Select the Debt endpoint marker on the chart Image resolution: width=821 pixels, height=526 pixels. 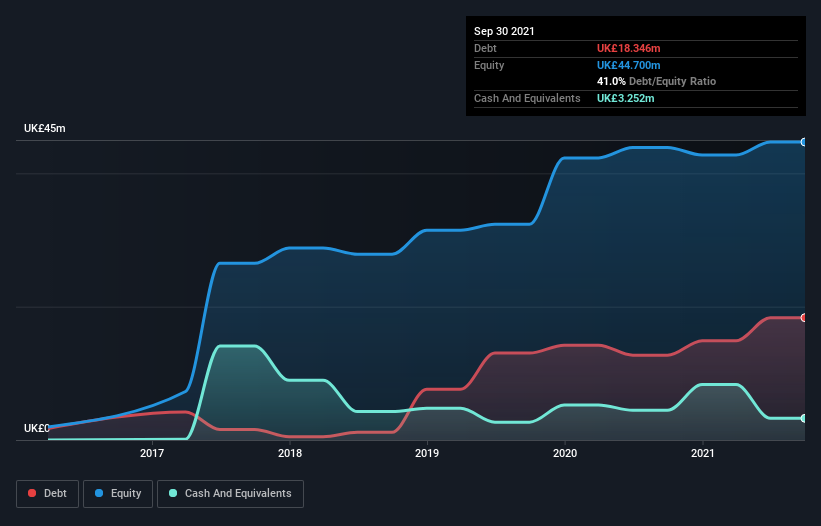(x=804, y=318)
